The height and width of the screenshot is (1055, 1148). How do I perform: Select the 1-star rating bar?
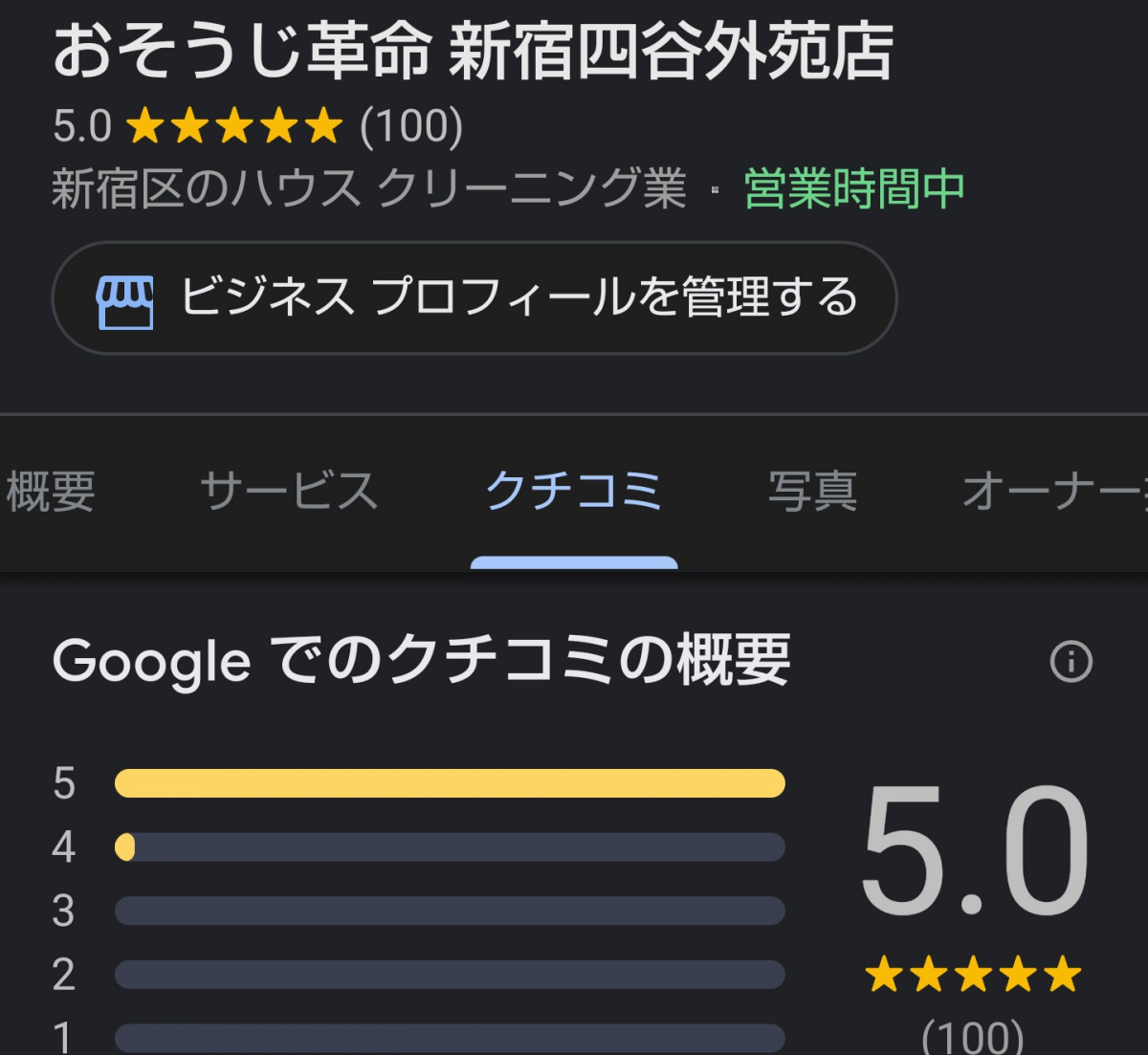(450, 1039)
